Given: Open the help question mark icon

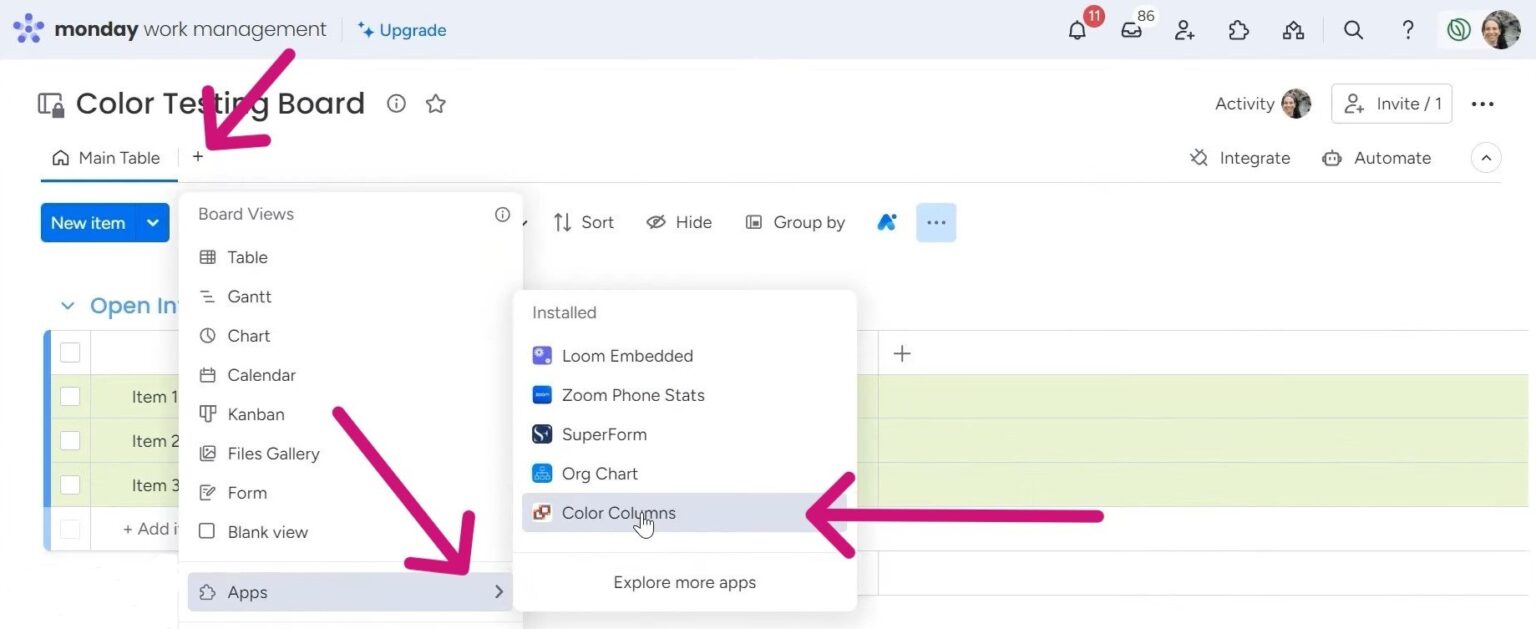Looking at the screenshot, I should click(1408, 30).
